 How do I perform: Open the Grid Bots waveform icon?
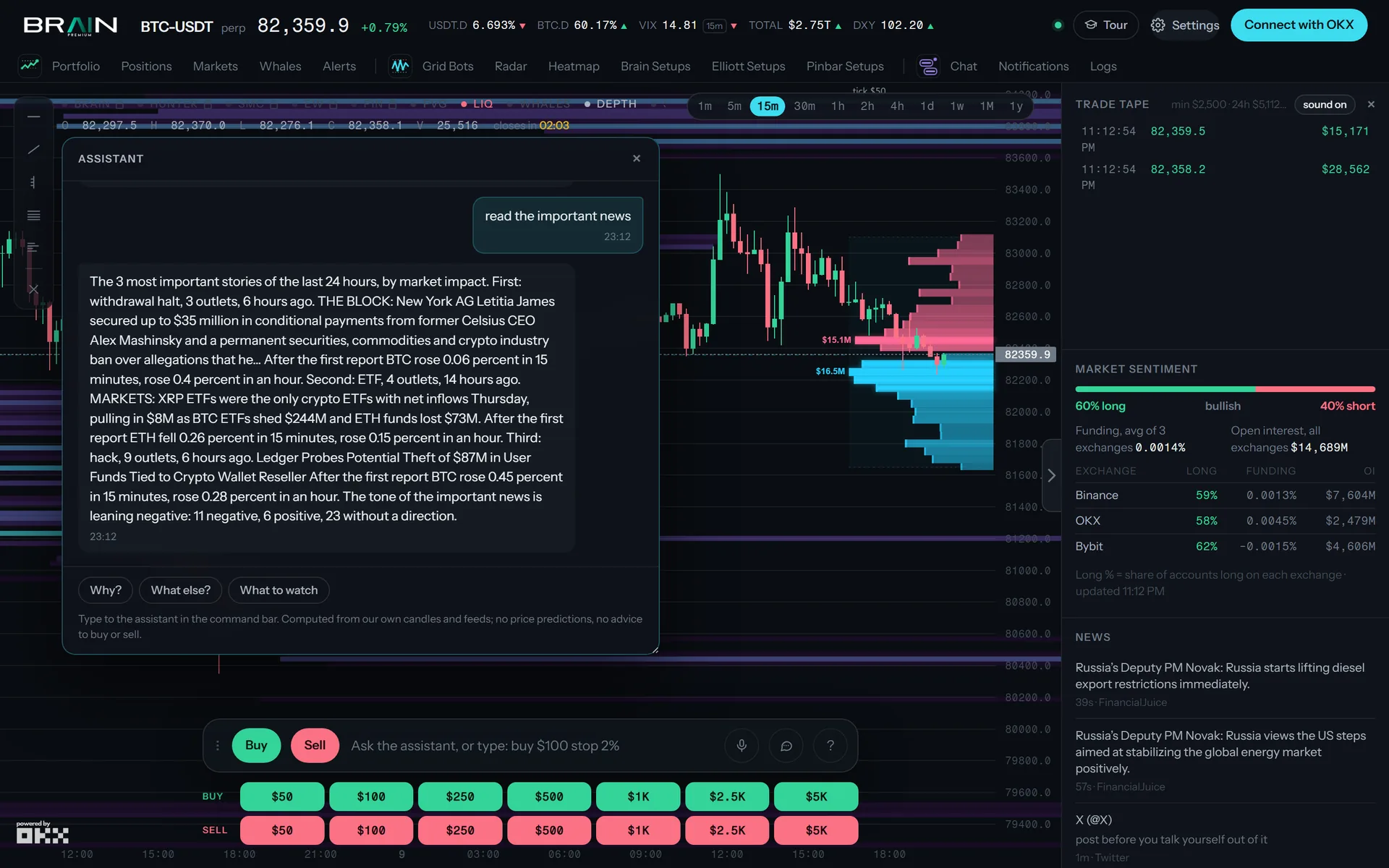tap(400, 66)
